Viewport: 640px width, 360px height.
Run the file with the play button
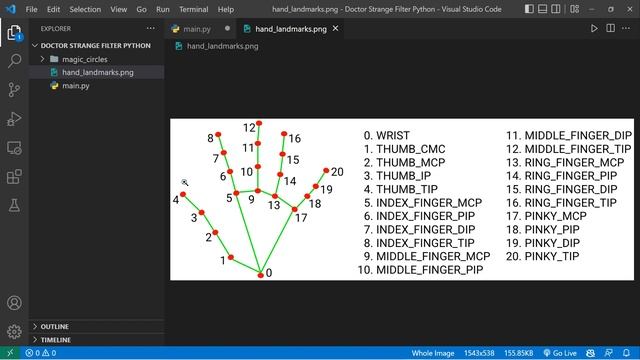tap(594, 28)
